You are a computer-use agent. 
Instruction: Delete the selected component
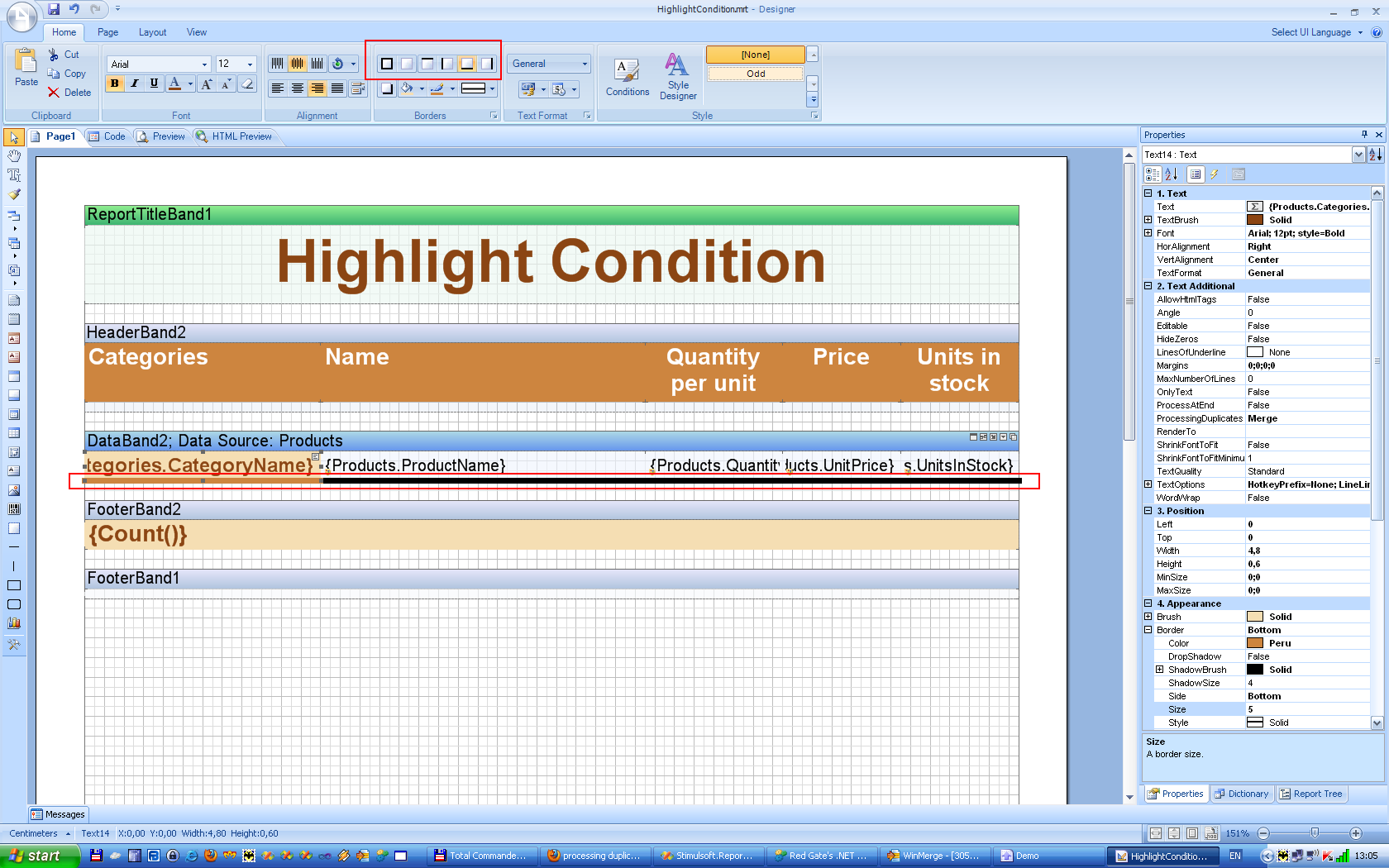pyautogui.click(x=69, y=93)
